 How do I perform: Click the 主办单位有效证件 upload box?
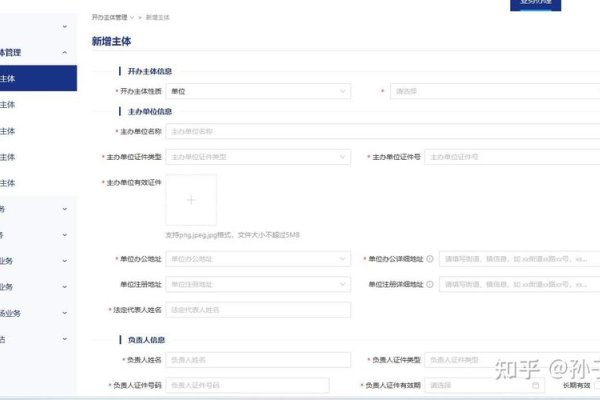click(x=191, y=200)
